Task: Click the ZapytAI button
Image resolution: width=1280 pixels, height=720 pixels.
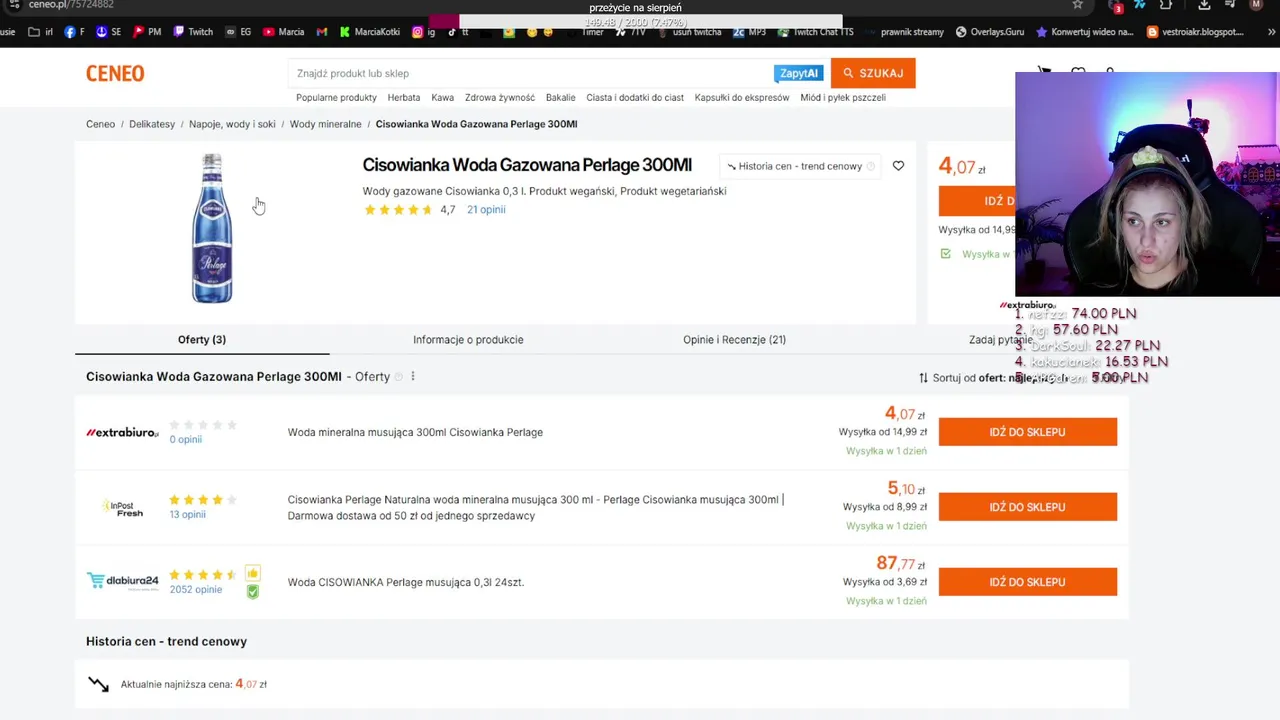Action: coord(799,73)
